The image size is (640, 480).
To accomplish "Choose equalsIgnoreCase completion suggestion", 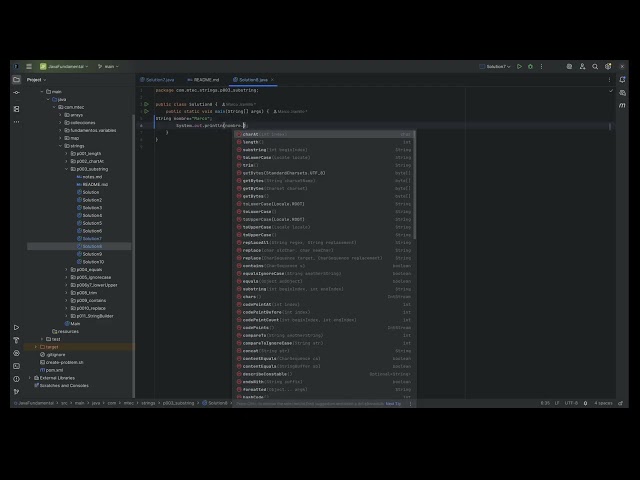I will [x=324, y=273].
